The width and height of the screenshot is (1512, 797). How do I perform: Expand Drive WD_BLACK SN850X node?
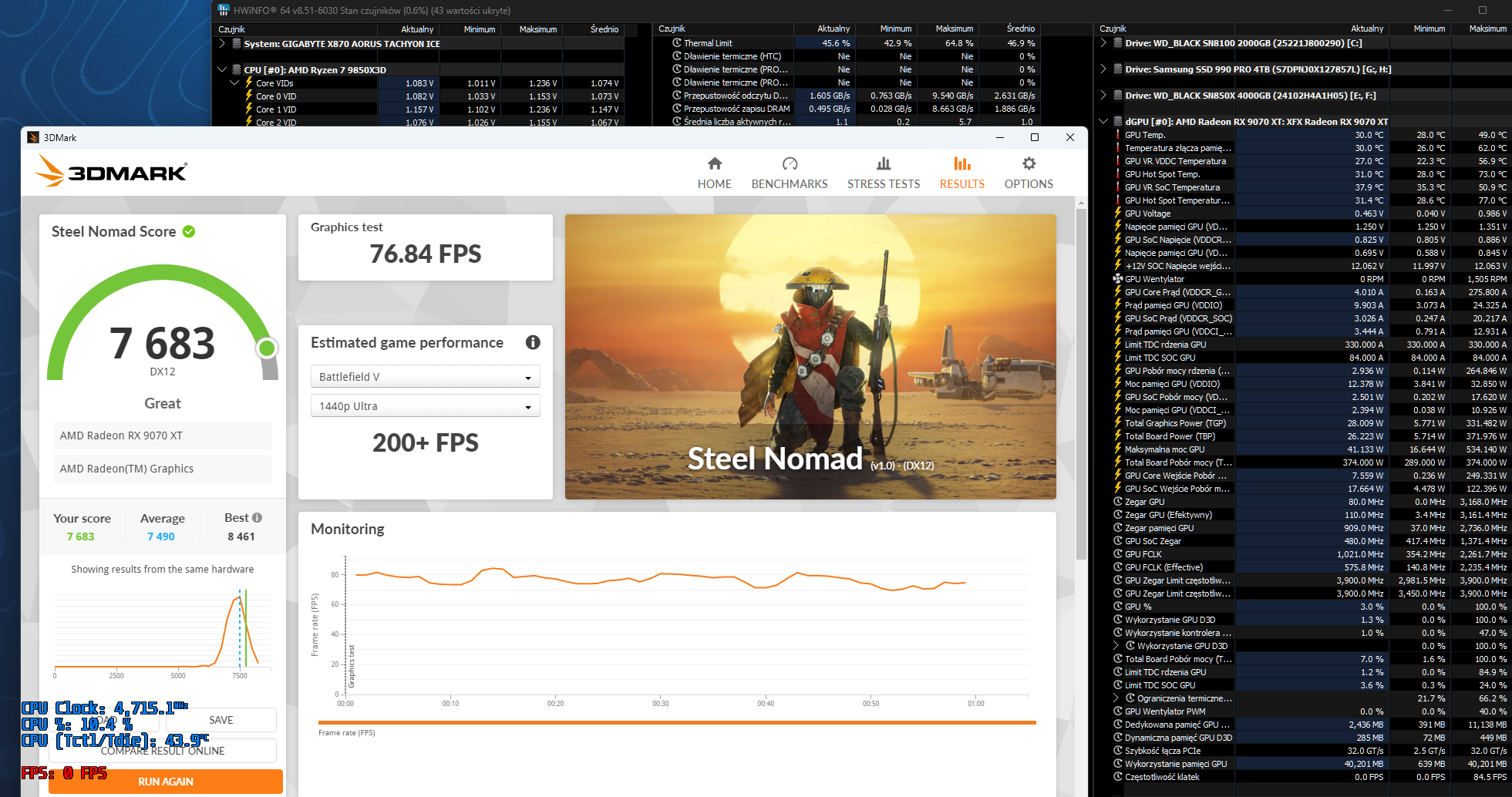point(1103,96)
